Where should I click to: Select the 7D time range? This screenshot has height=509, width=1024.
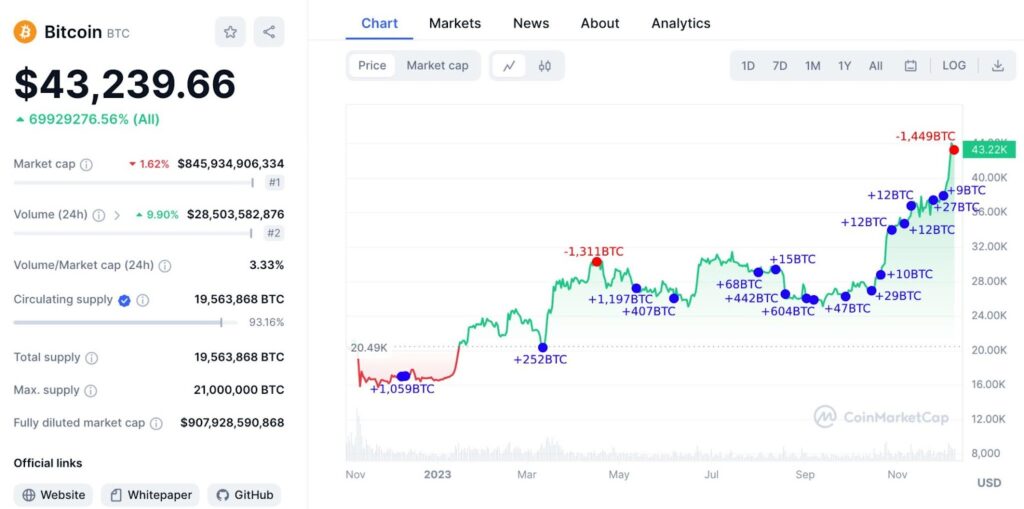click(x=779, y=66)
